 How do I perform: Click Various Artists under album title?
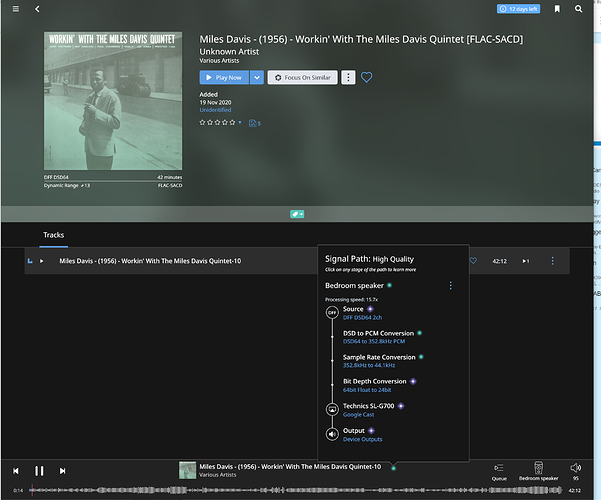pos(219,61)
